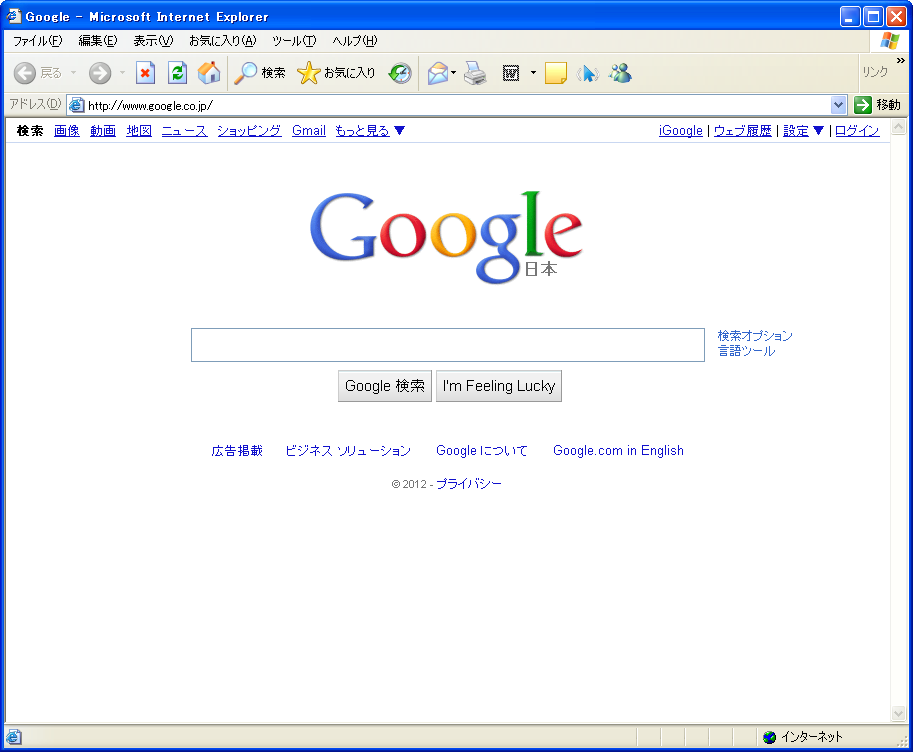This screenshot has width=913, height=752.
Task: Open Favorites (お気に入り) star toolbar button
Action: 336,73
